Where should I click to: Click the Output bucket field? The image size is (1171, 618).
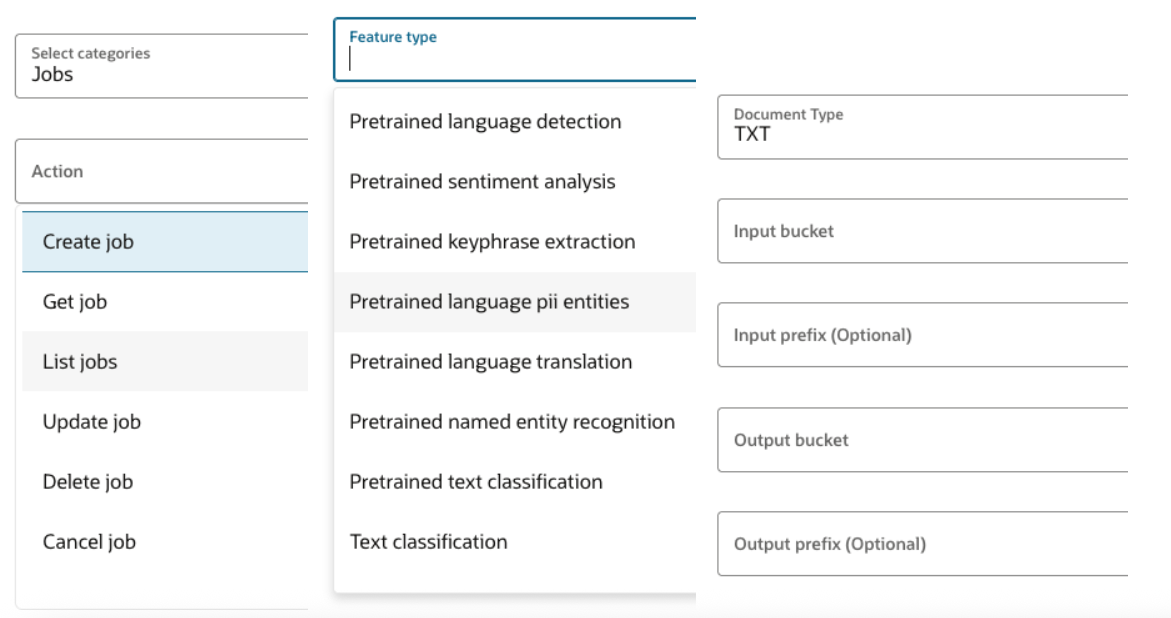922,440
